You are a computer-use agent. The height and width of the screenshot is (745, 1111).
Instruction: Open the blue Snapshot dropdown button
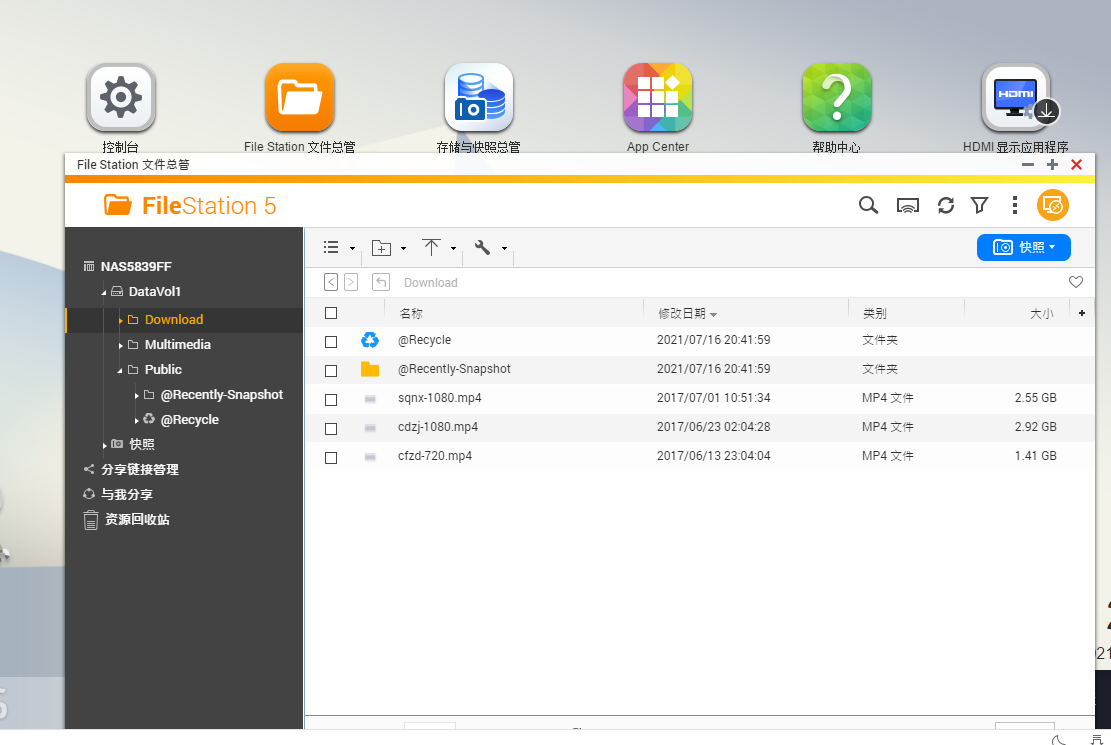1024,247
